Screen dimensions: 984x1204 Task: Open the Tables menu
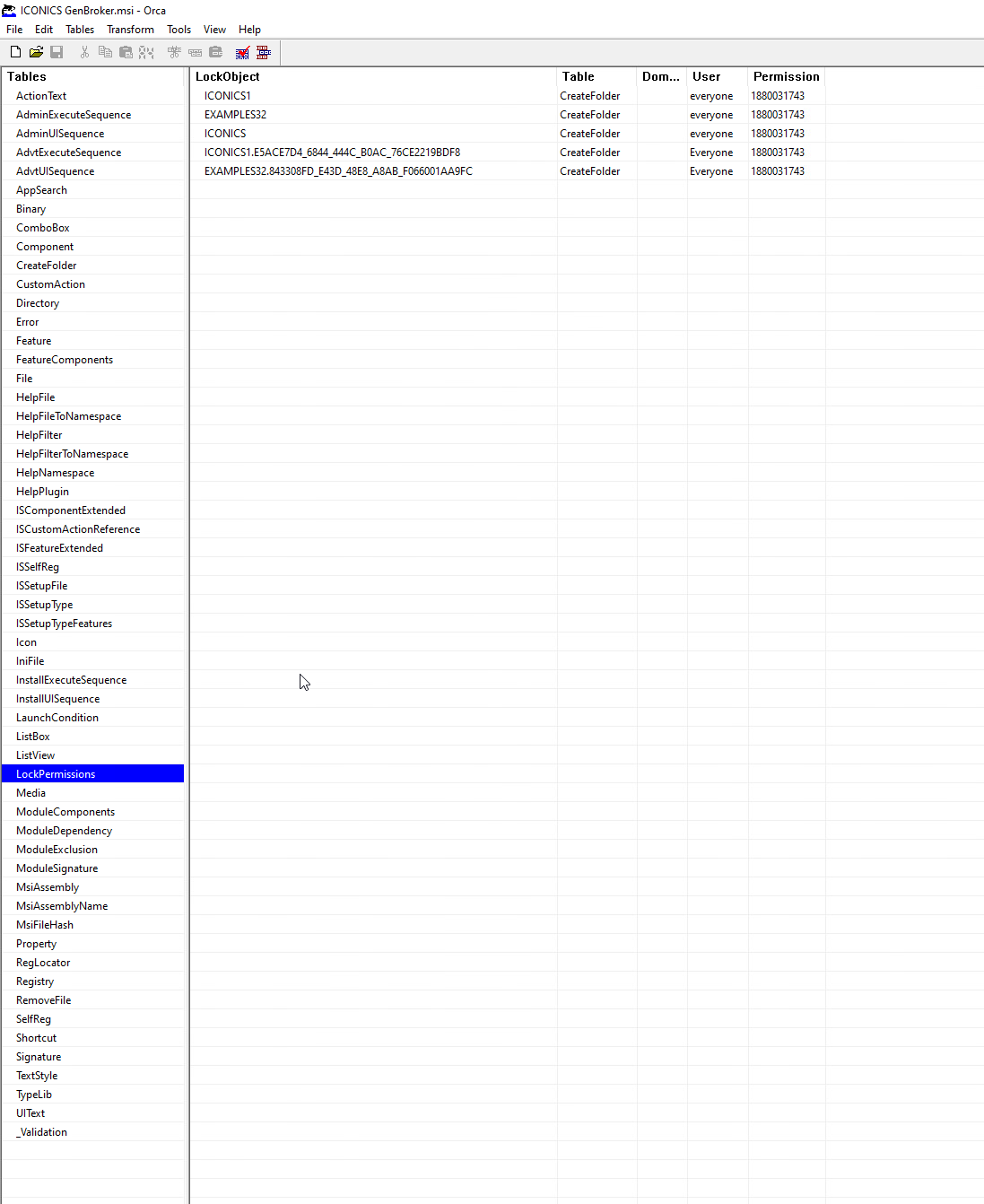coord(80,30)
